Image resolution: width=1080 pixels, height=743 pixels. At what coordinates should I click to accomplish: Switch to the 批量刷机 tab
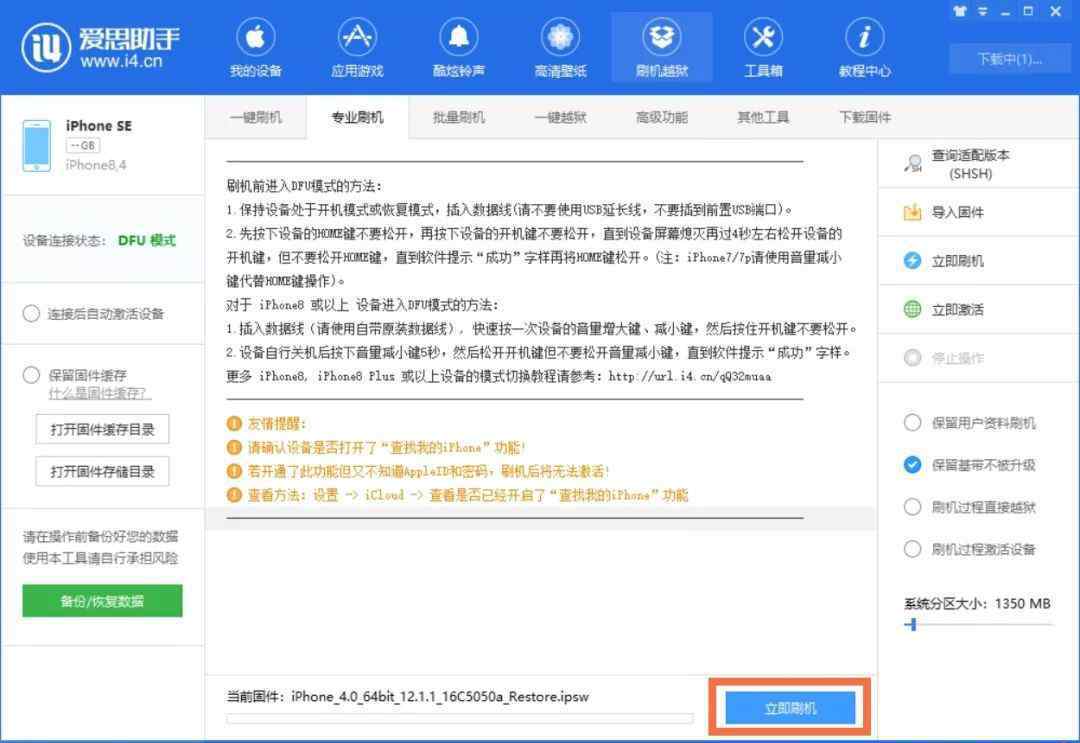tap(459, 117)
